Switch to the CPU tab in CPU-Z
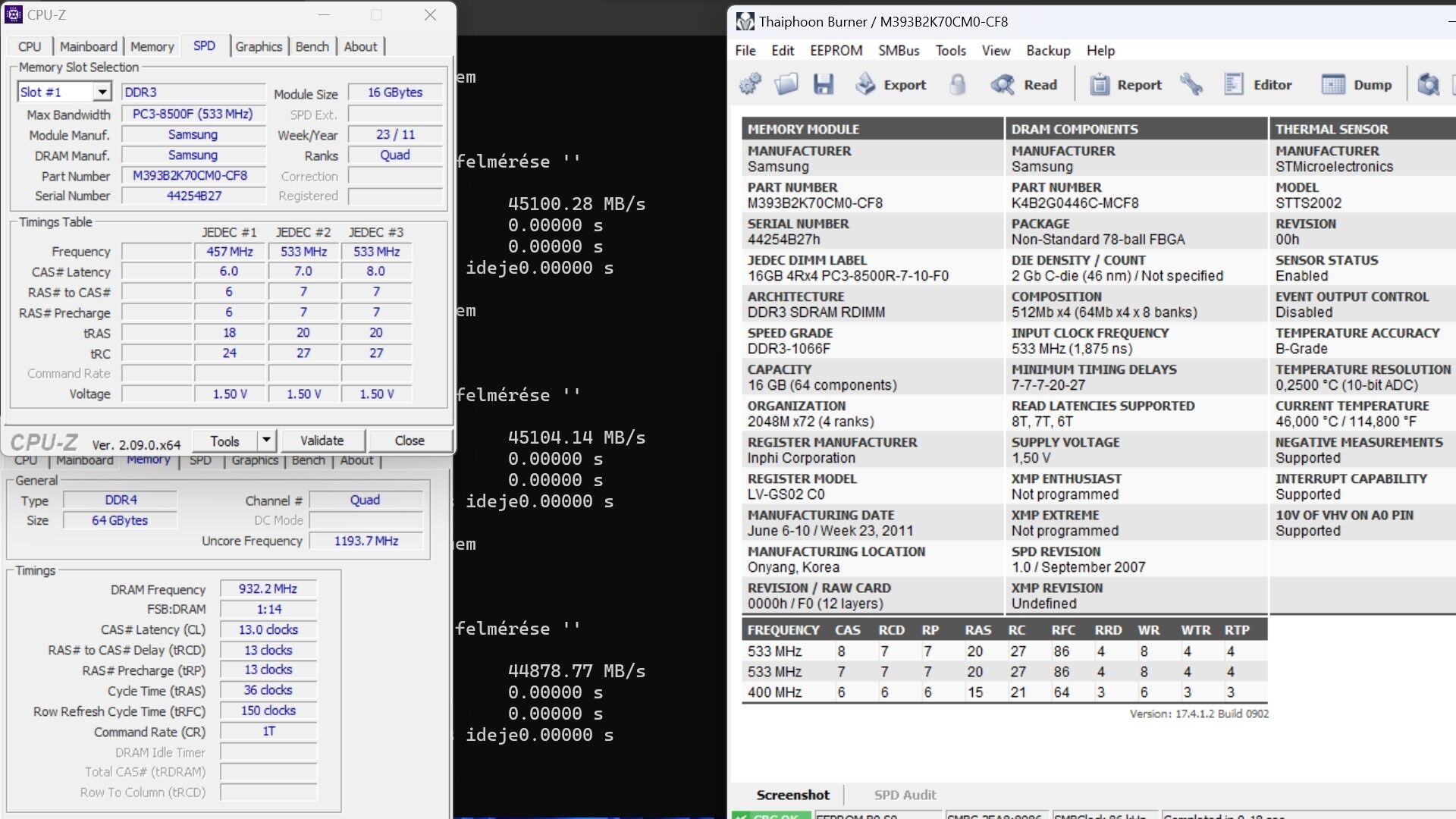The height and width of the screenshot is (819, 1456). (x=30, y=46)
